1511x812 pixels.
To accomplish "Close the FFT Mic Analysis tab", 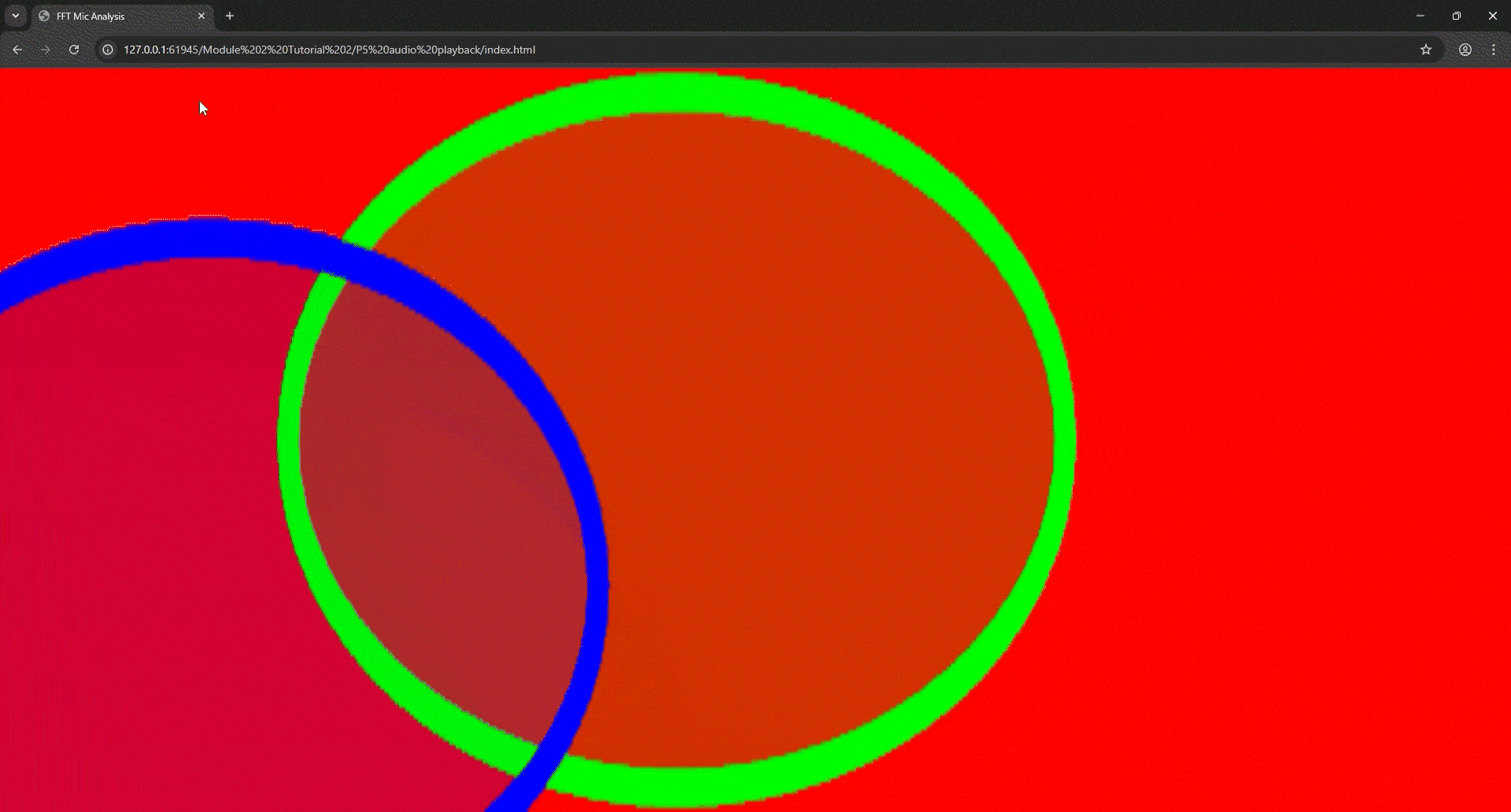I will tap(201, 16).
